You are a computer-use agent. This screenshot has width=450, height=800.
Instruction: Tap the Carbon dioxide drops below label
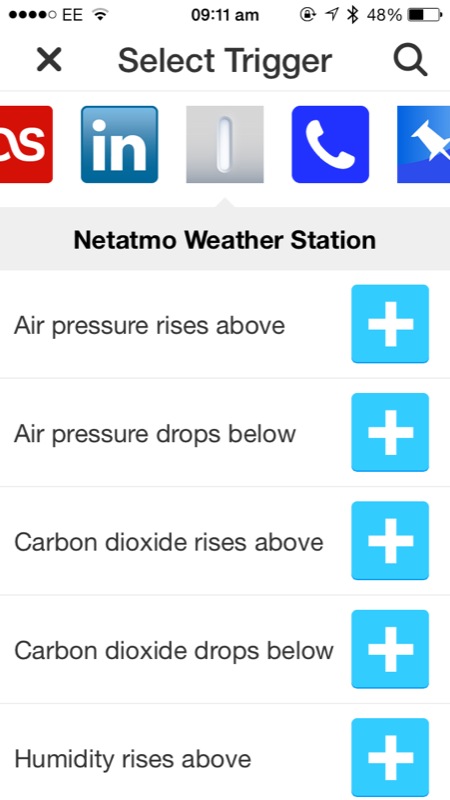[x=173, y=651]
